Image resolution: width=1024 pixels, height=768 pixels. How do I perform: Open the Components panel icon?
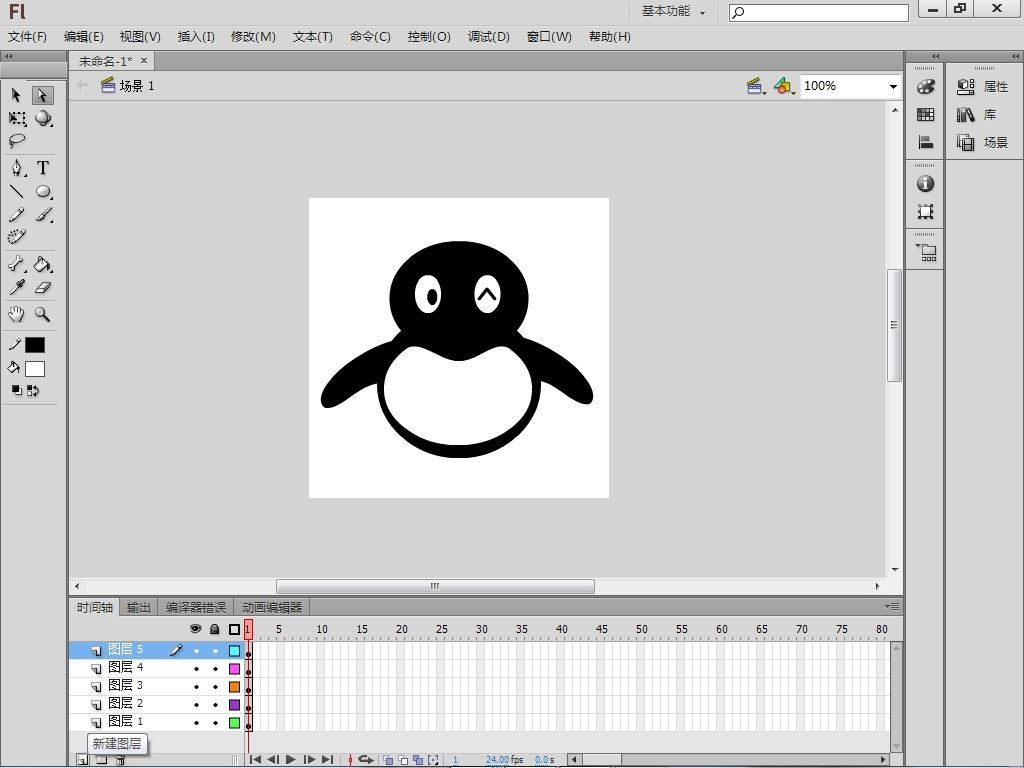pos(927,253)
